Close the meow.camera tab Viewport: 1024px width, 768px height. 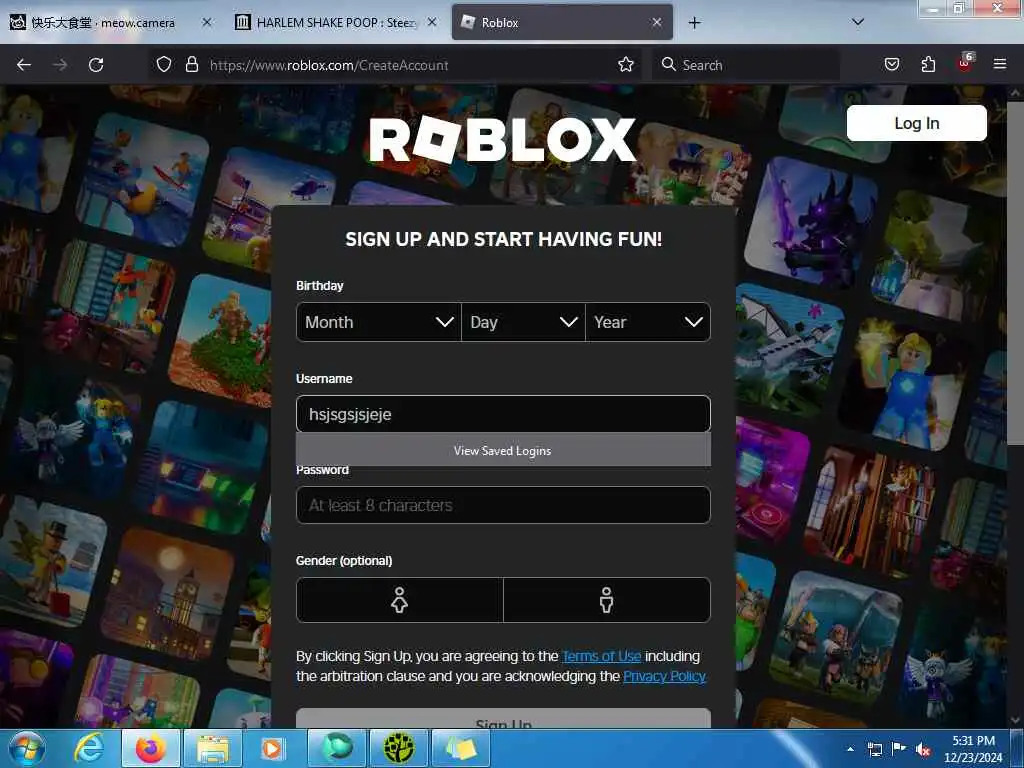207,22
